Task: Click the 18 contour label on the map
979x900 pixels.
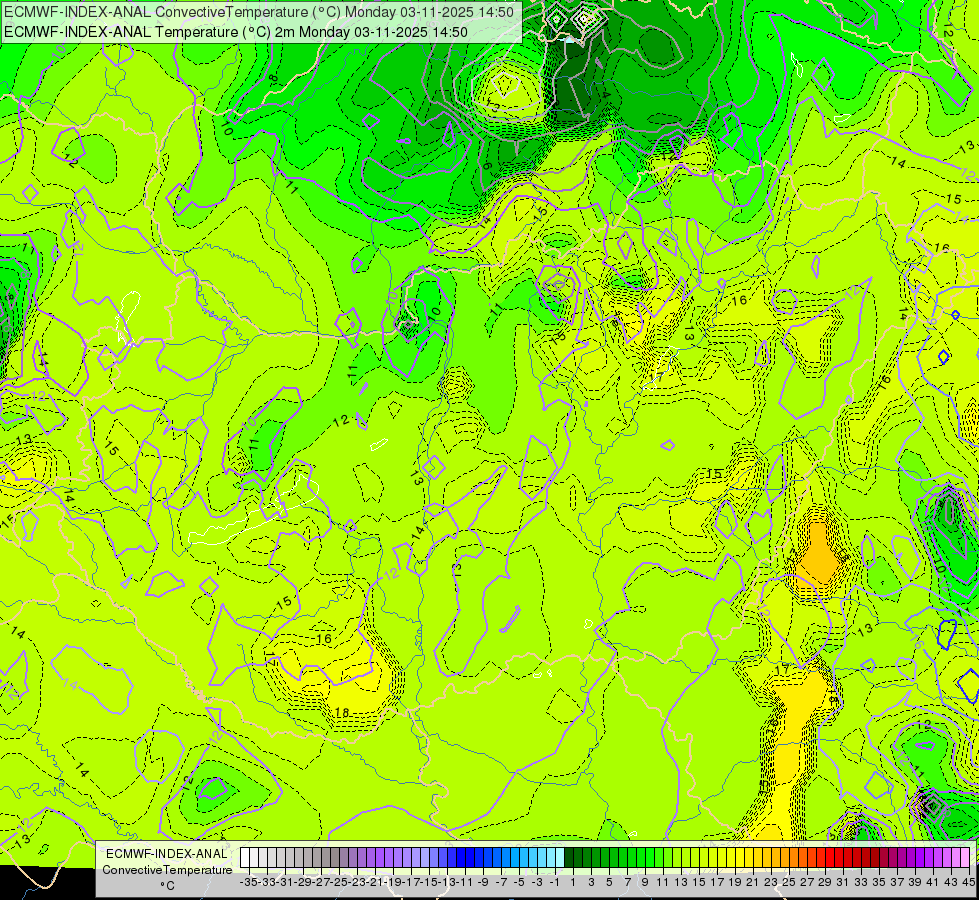Action: tap(342, 713)
